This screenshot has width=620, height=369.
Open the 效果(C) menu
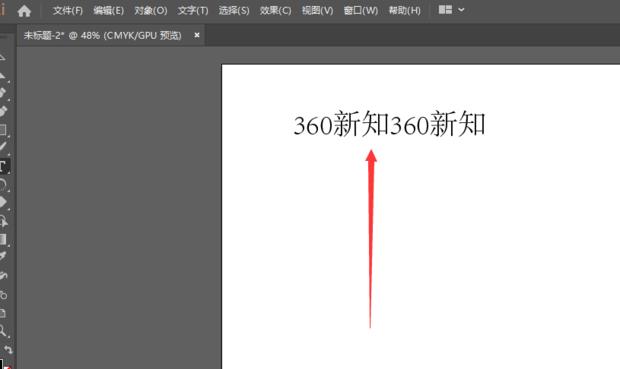click(x=275, y=11)
